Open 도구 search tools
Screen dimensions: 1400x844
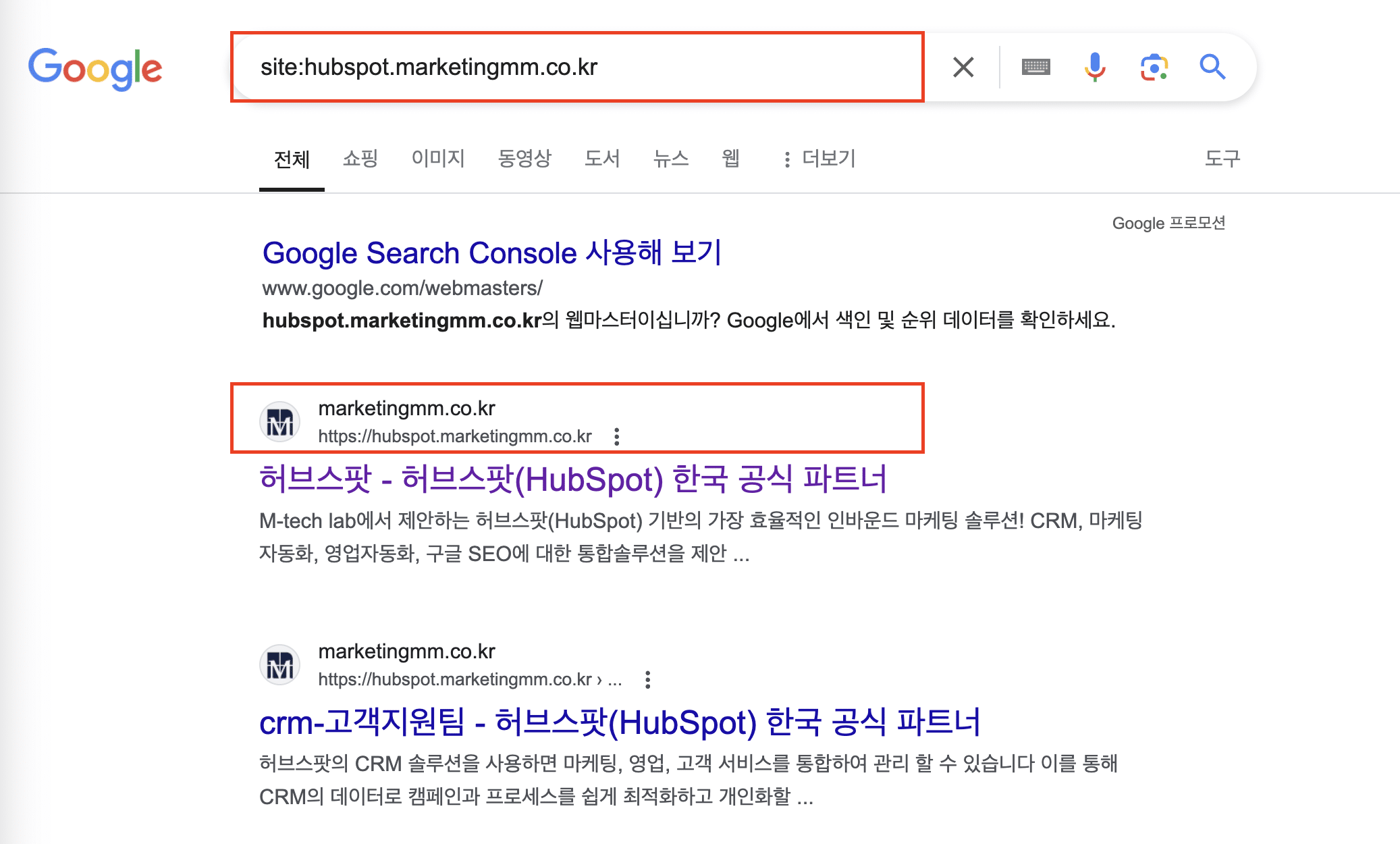(x=1222, y=159)
